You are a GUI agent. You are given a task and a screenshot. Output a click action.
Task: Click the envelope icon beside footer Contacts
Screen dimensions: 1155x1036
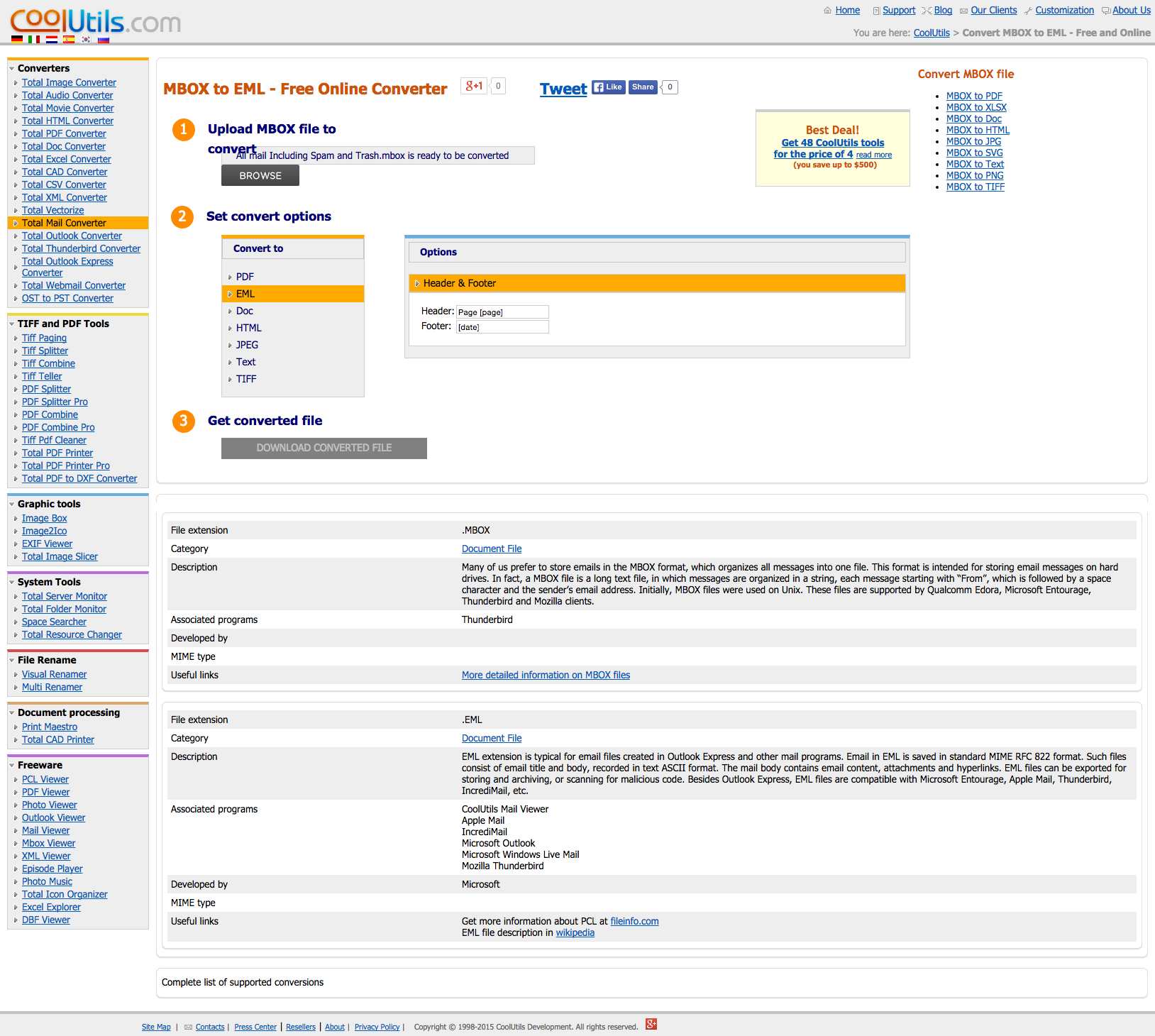pos(188,1027)
